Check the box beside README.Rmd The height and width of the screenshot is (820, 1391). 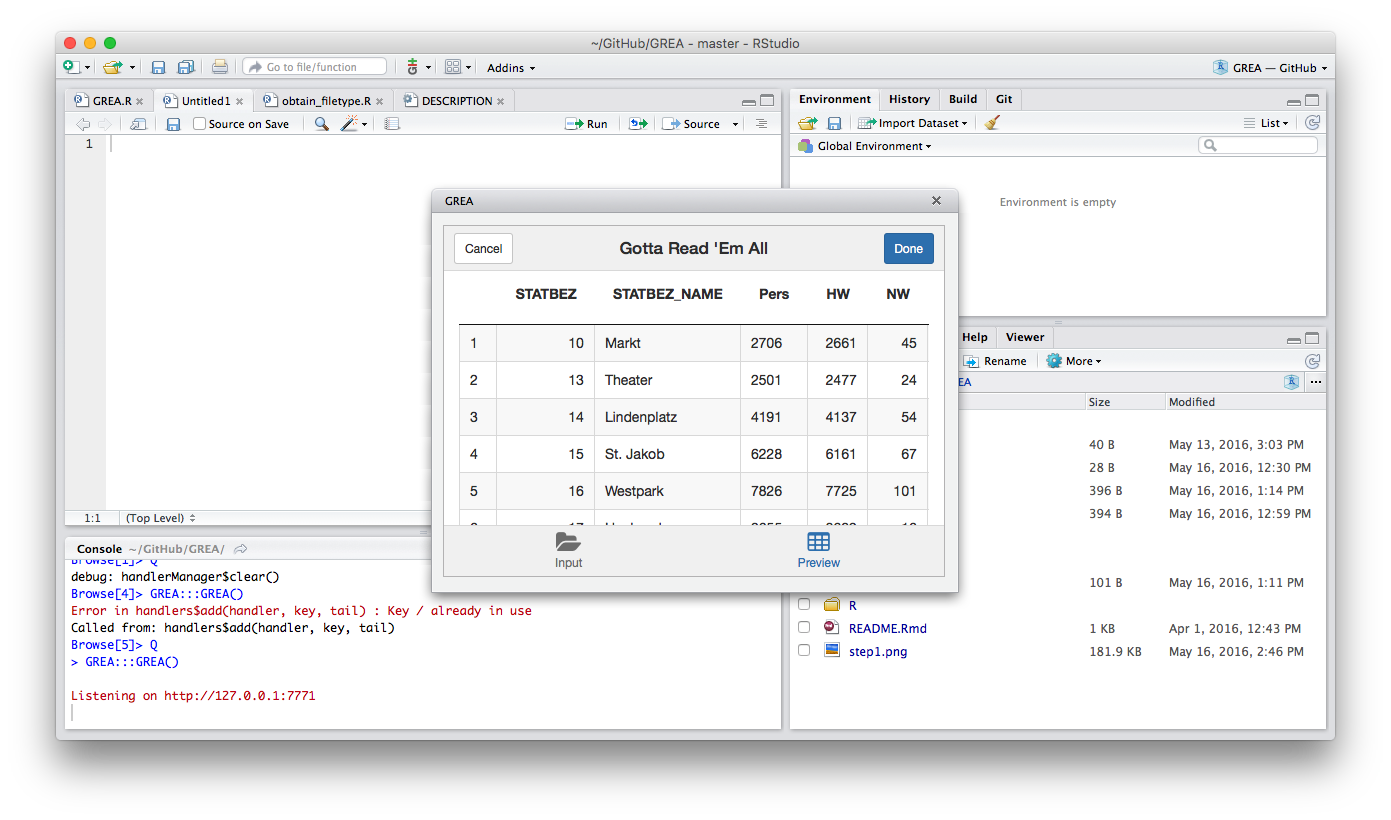pyautogui.click(x=804, y=628)
